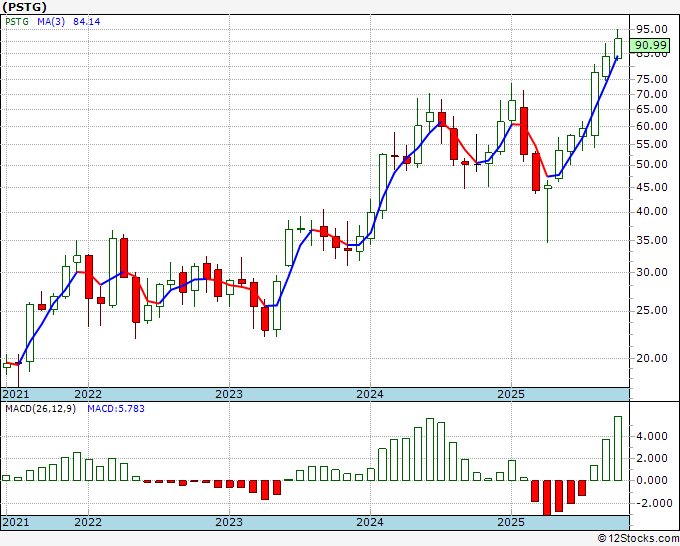The height and width of the screenshot is (546, 680).
Task: Click the 55.00 price axis label
Action: tap(651, 145)
